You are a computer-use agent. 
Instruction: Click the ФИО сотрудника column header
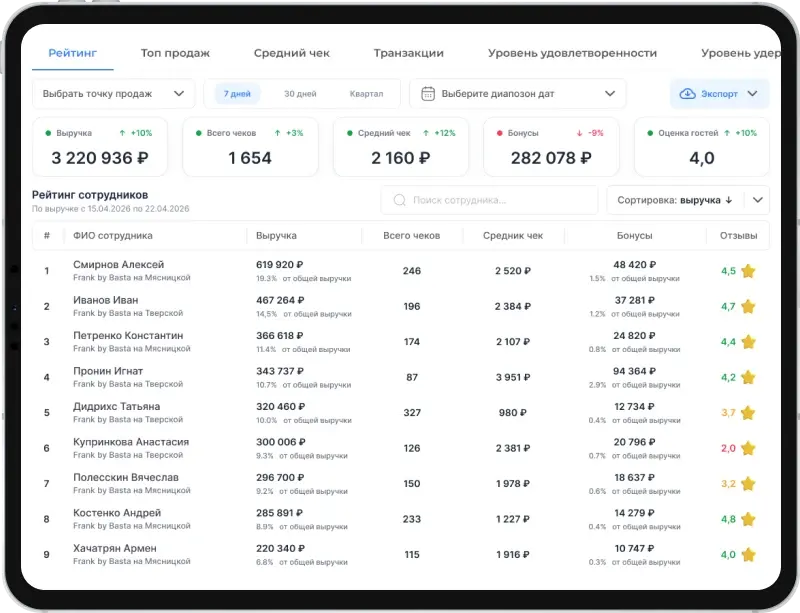coord(113,236)
